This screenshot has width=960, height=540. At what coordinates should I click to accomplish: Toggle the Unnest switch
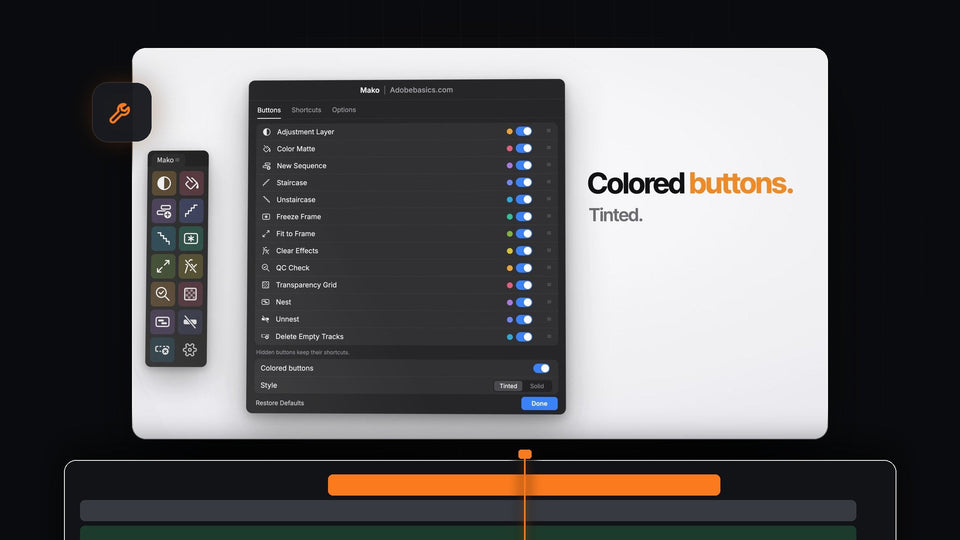[523, 320]
